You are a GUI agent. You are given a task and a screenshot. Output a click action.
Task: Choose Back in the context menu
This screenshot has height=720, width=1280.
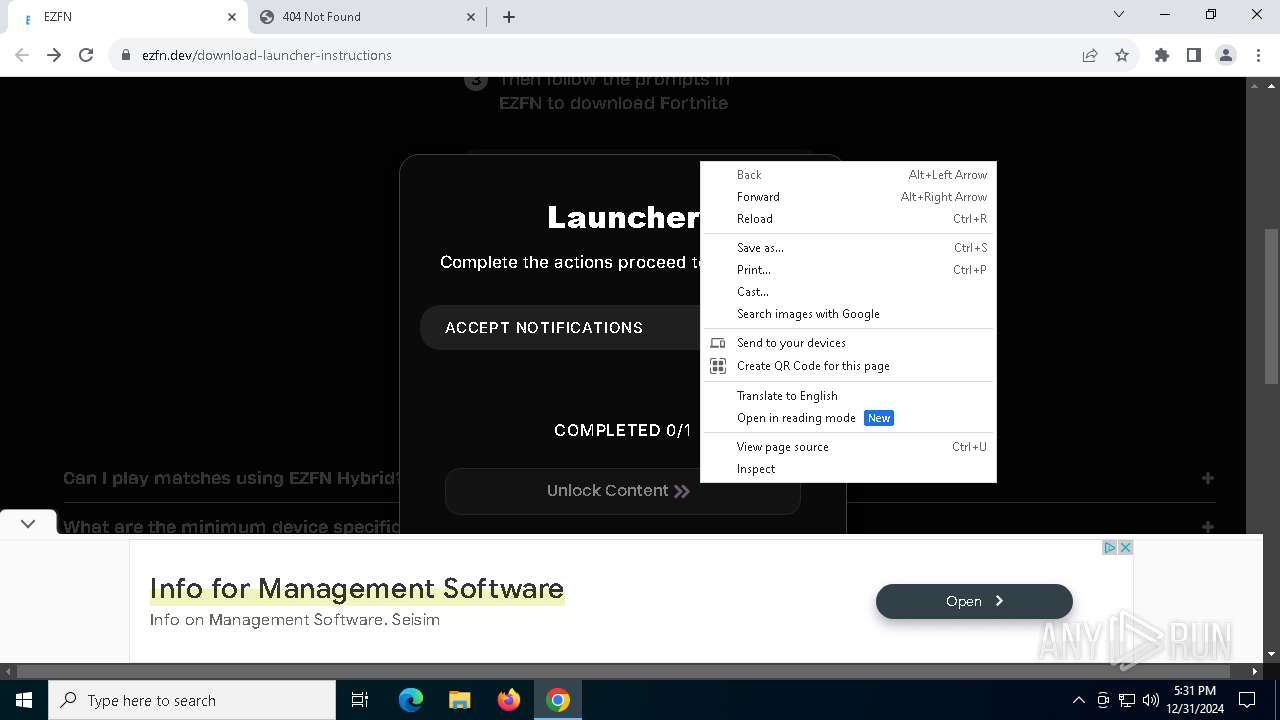(849, 175)
